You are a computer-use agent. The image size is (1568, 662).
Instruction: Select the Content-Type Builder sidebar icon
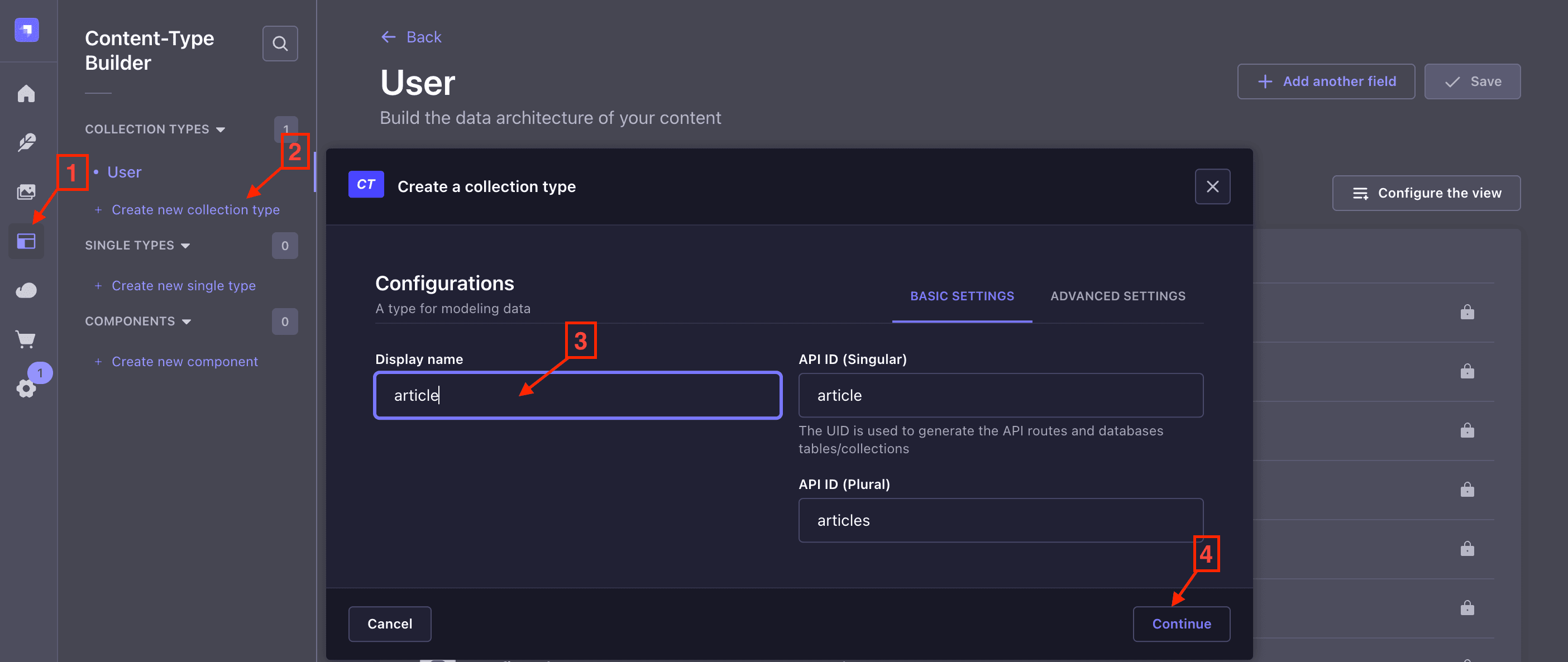click(x=26, y=242)
